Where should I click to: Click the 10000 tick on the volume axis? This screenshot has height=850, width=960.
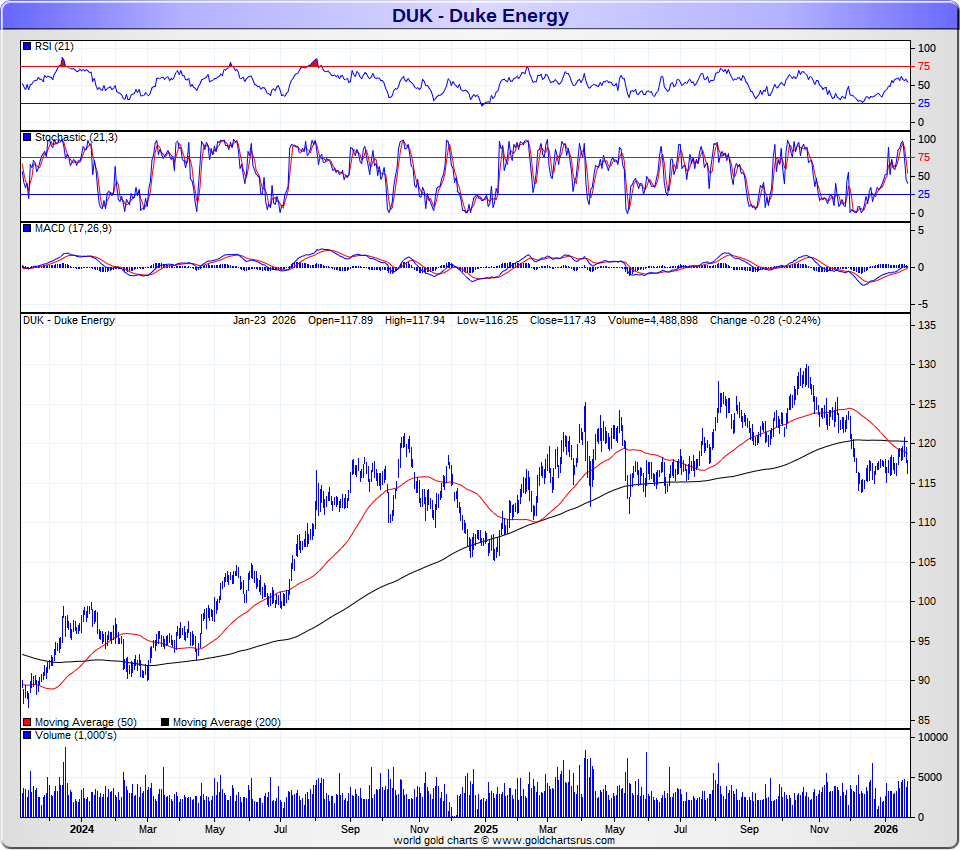click(x=932, y=738)
